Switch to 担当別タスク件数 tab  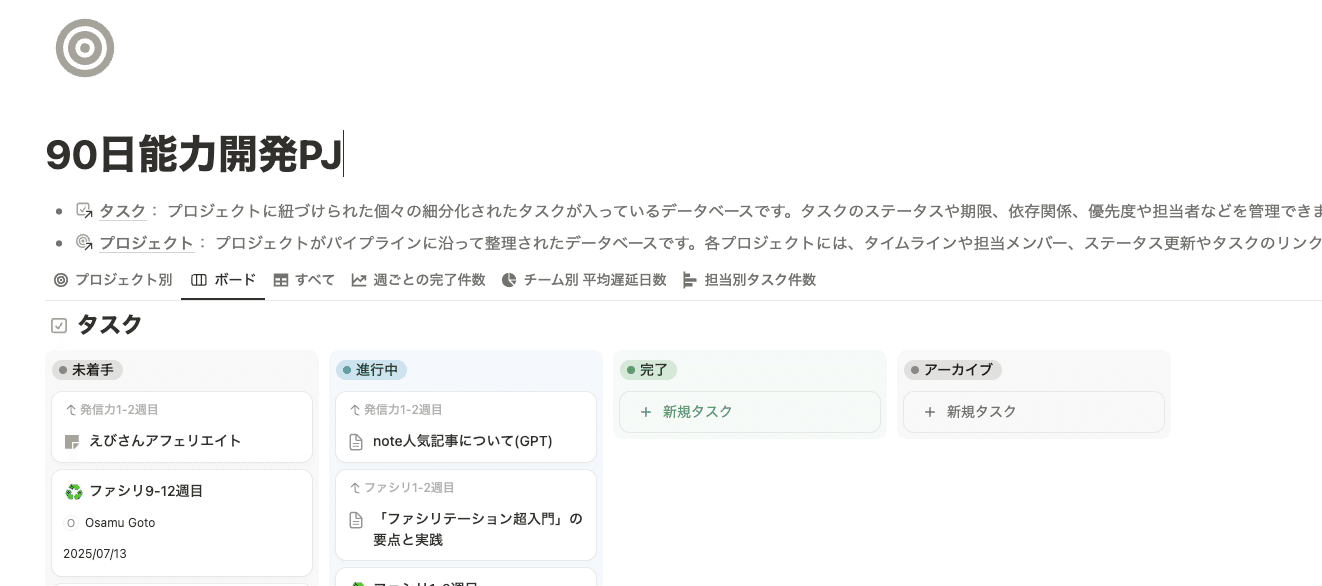click(749, 280)
